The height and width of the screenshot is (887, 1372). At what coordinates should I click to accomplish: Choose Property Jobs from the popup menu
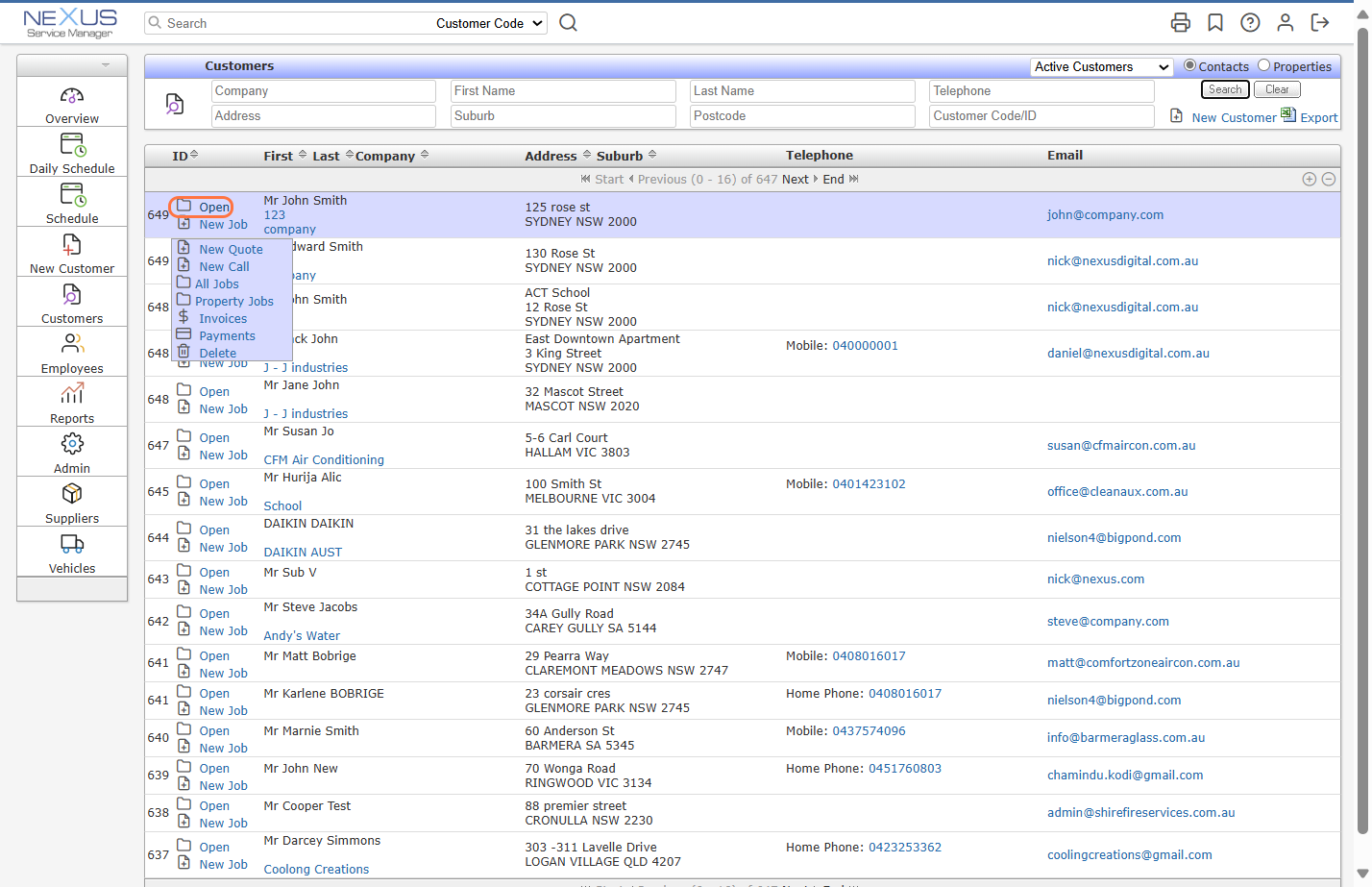[234, 301]
